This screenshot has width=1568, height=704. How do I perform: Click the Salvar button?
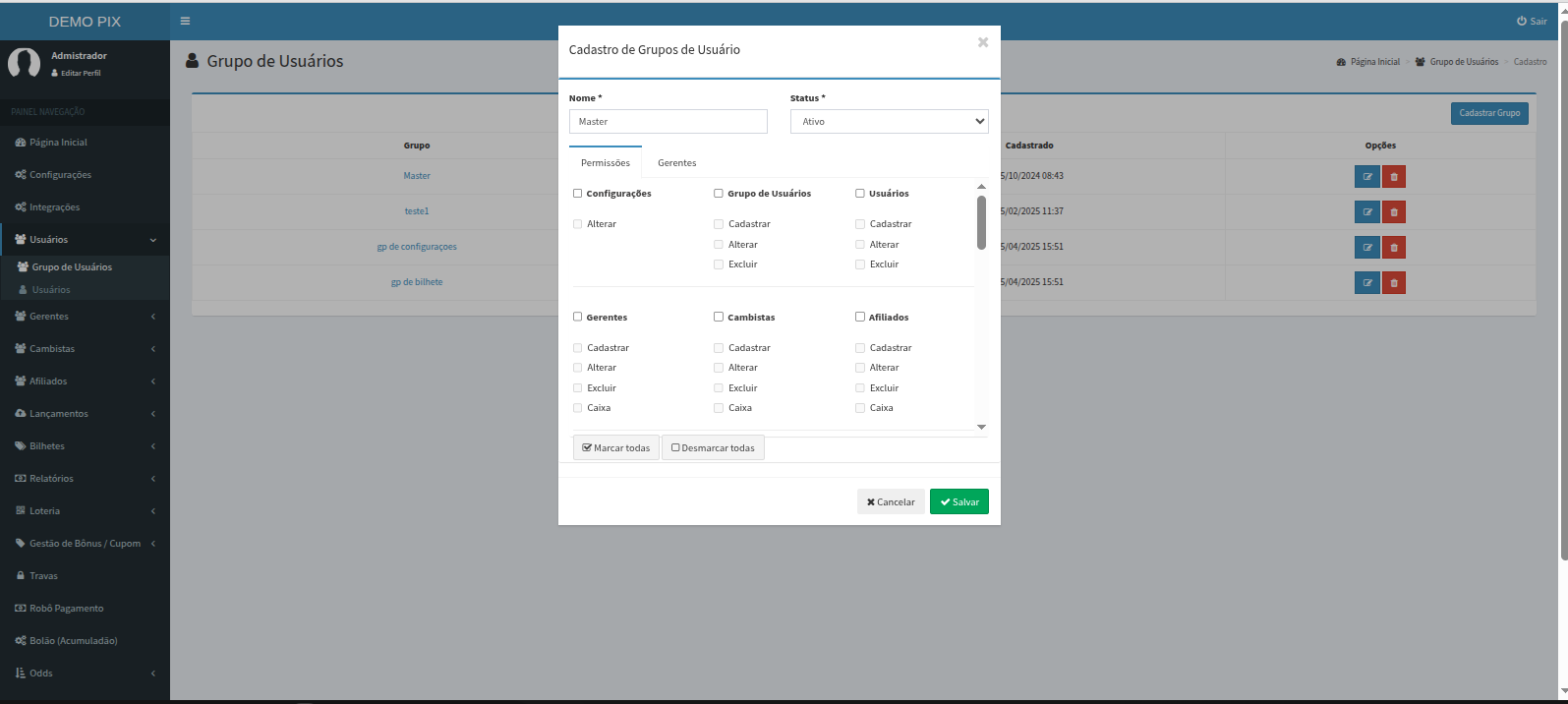tap(958, 502)
